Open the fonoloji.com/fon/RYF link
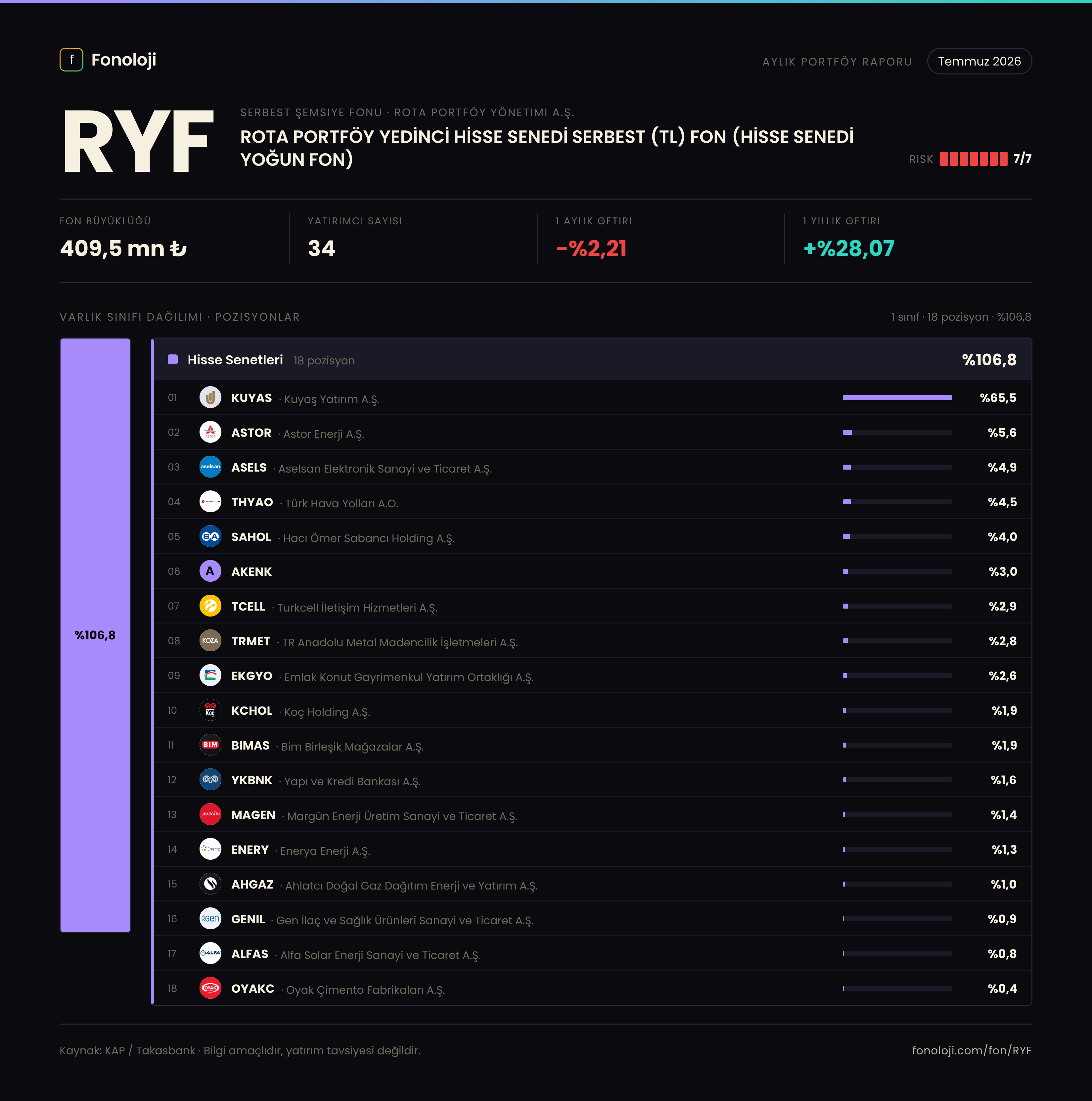Image resolution: width=1092 pixels, height=1101 pixels. coord(972,1050)
